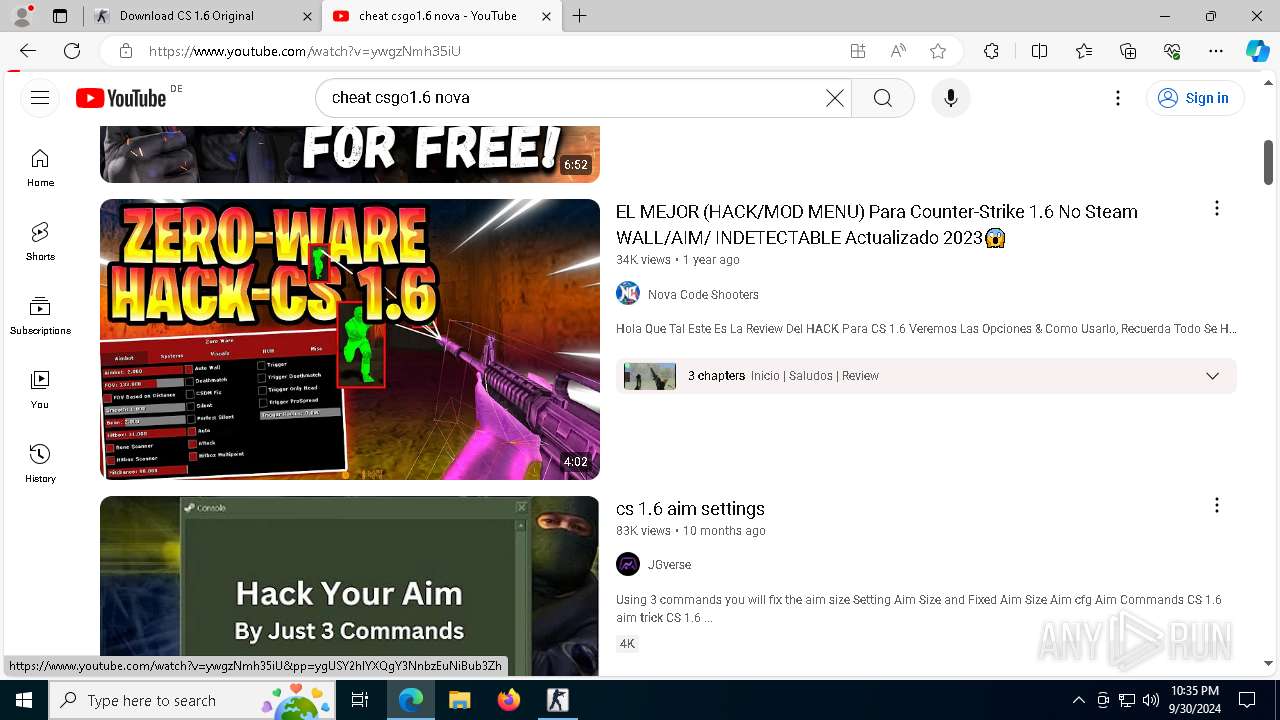Image resolution: width=1280 pixels, height=720 pixels.
Task: Open browser profile icon
Action: tap(22, 16)
